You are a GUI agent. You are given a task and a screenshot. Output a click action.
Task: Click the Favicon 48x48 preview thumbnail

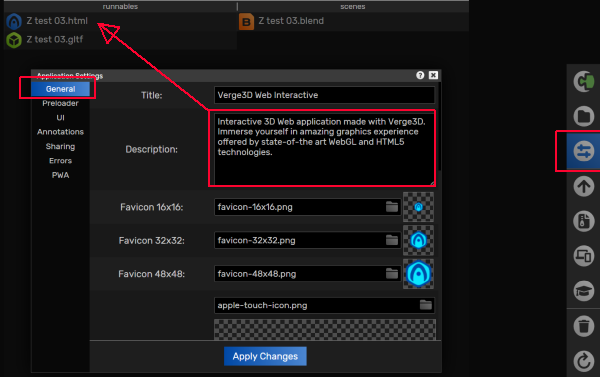[x=418, y=274]
